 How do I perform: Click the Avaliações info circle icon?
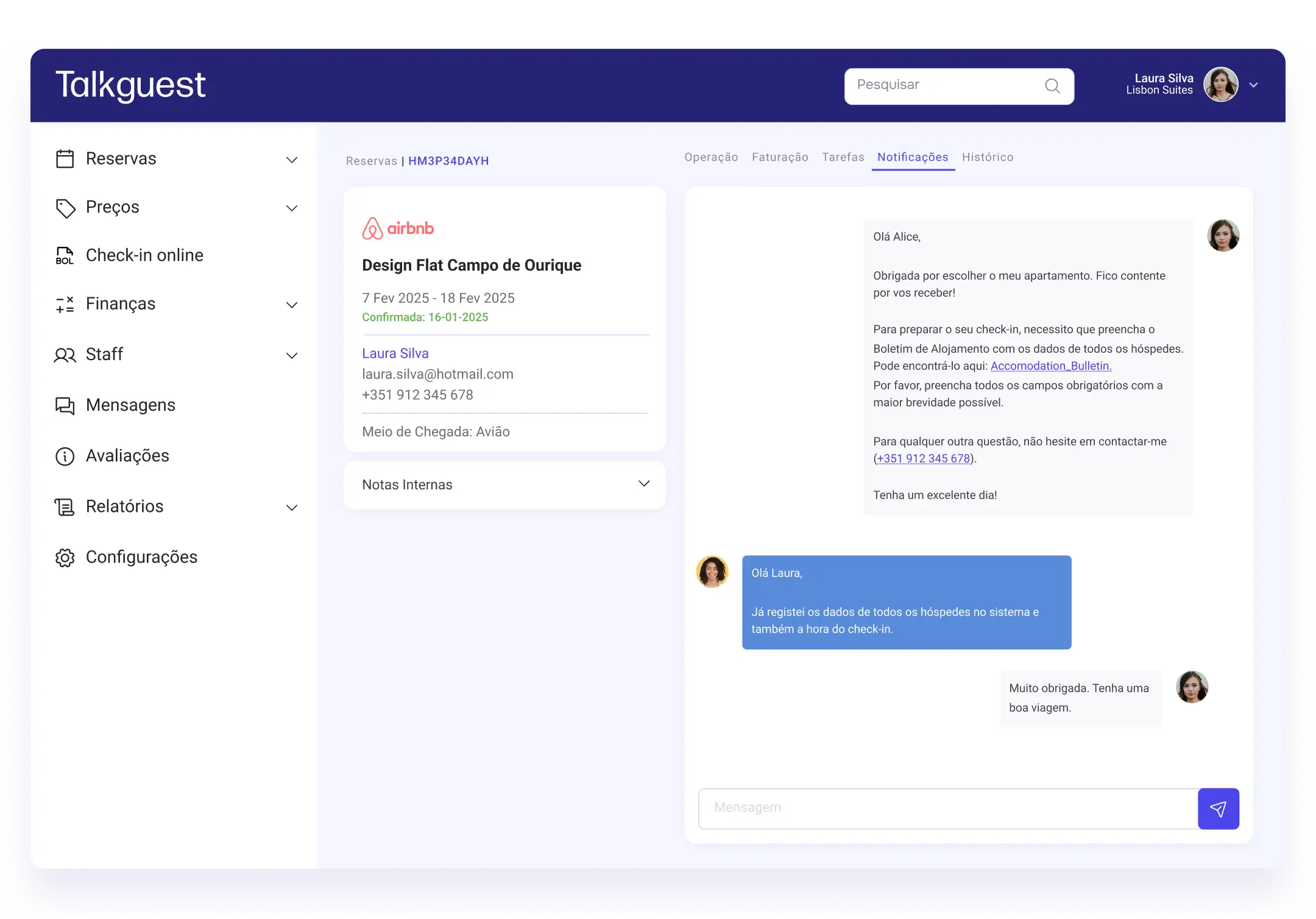click(65, 456)
